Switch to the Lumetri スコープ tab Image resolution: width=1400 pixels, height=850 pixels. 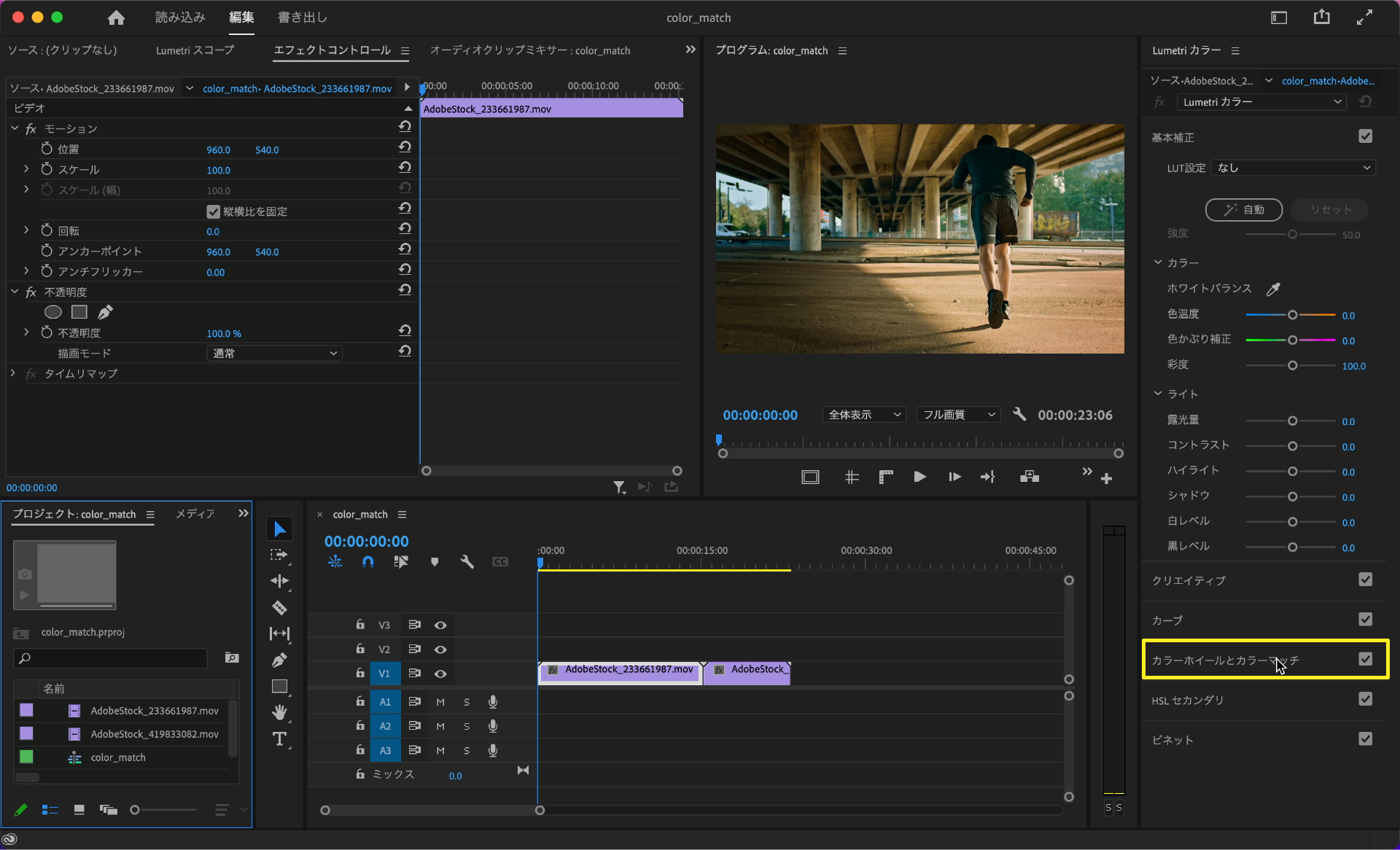point(195,50)
